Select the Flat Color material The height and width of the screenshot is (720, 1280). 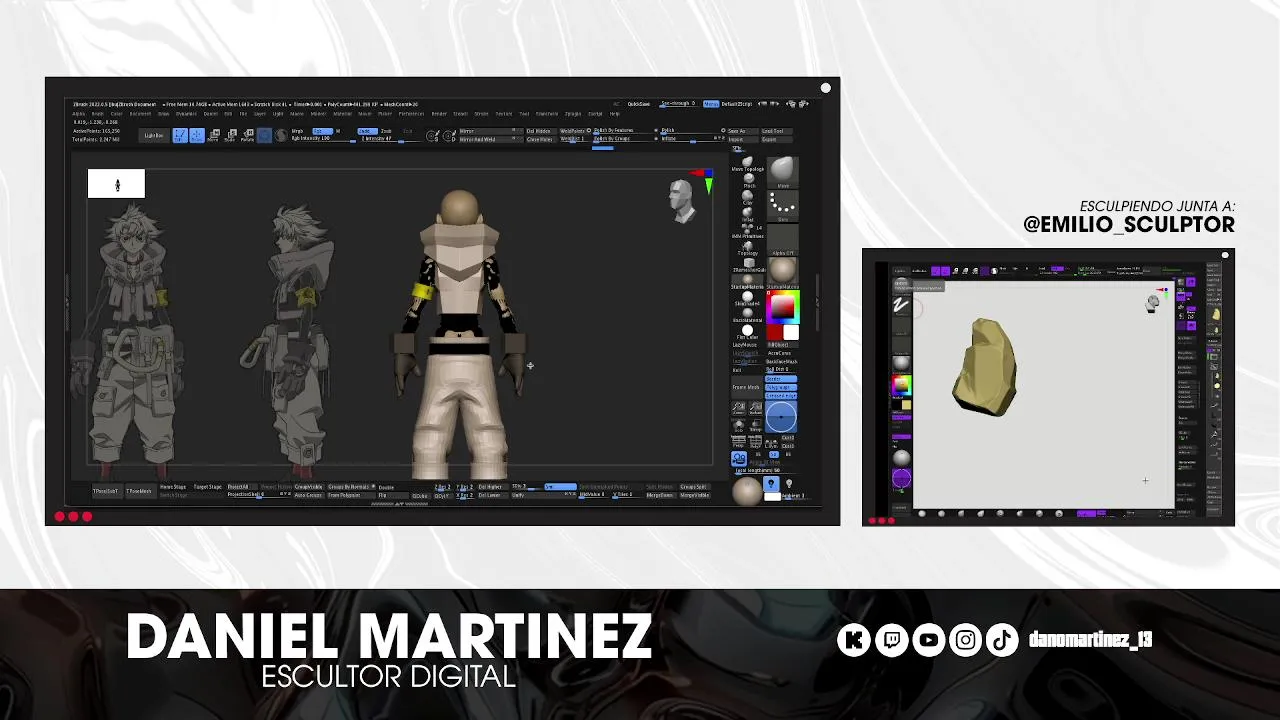click(747, 332)
